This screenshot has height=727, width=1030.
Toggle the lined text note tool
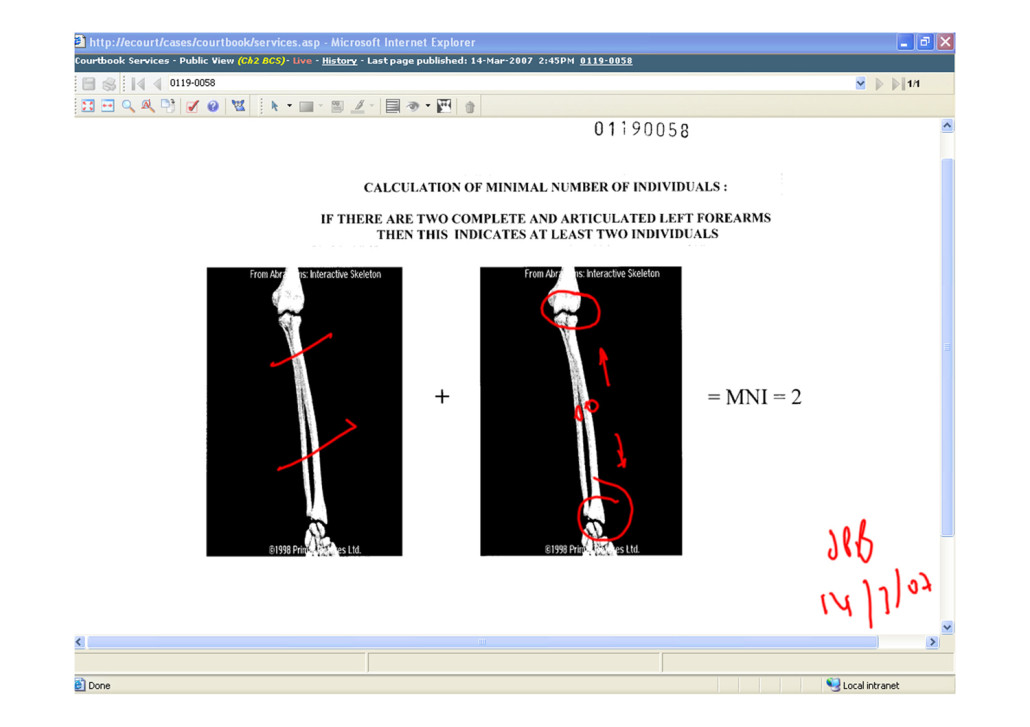[393, 106]
